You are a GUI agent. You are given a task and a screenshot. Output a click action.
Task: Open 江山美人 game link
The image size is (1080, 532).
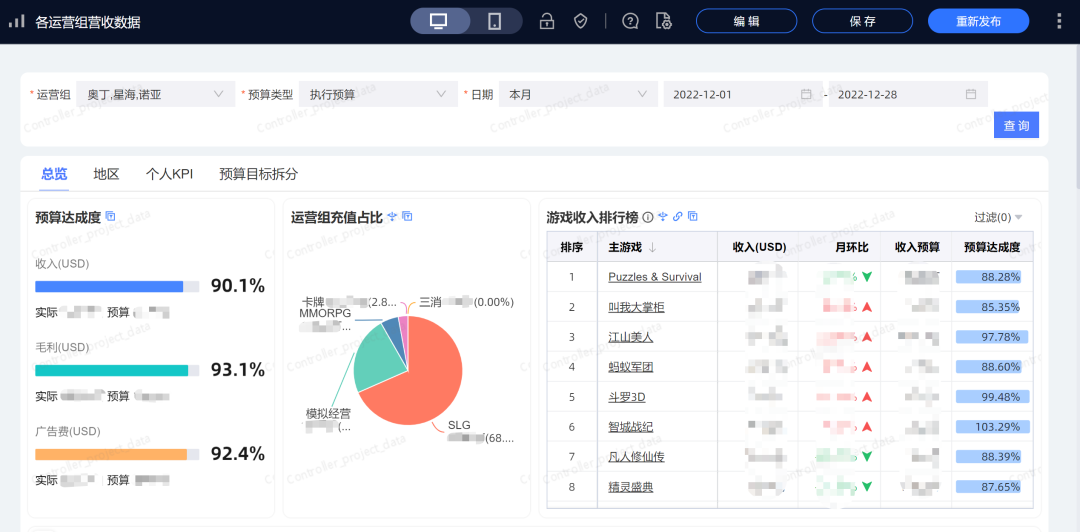point(630,338)
